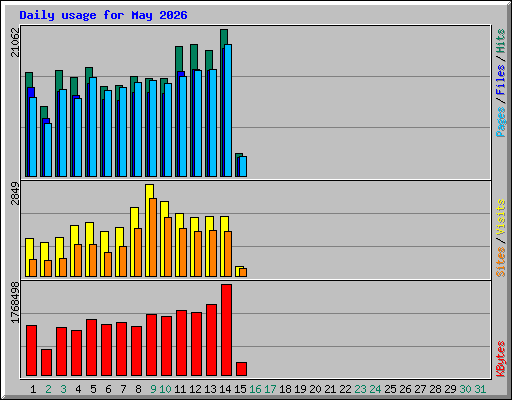The height and width of the screenshot is (400, 512).
Task: Click day 27 on the x-axis
Action: (420, 389)
